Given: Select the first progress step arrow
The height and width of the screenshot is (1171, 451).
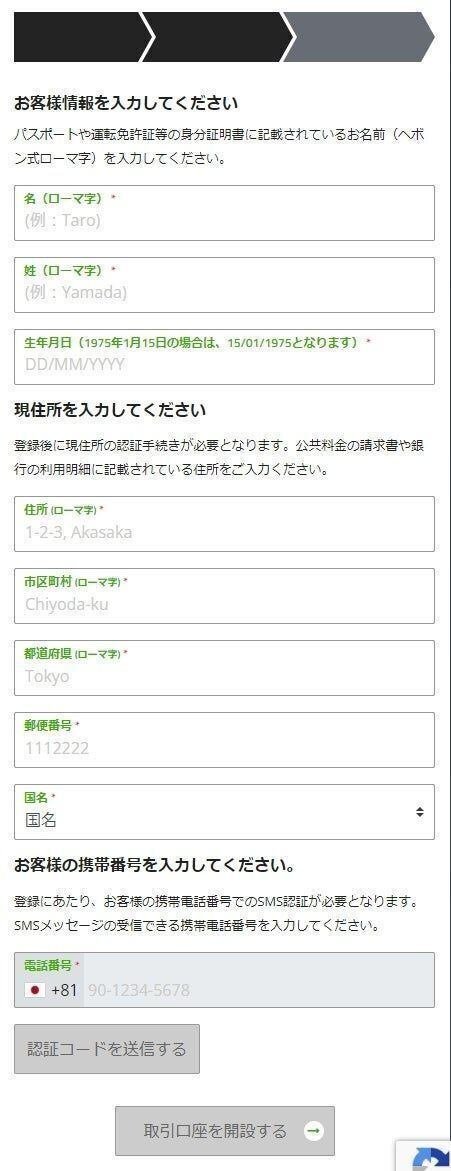Looking at the screenshot, I should [84, 37].
